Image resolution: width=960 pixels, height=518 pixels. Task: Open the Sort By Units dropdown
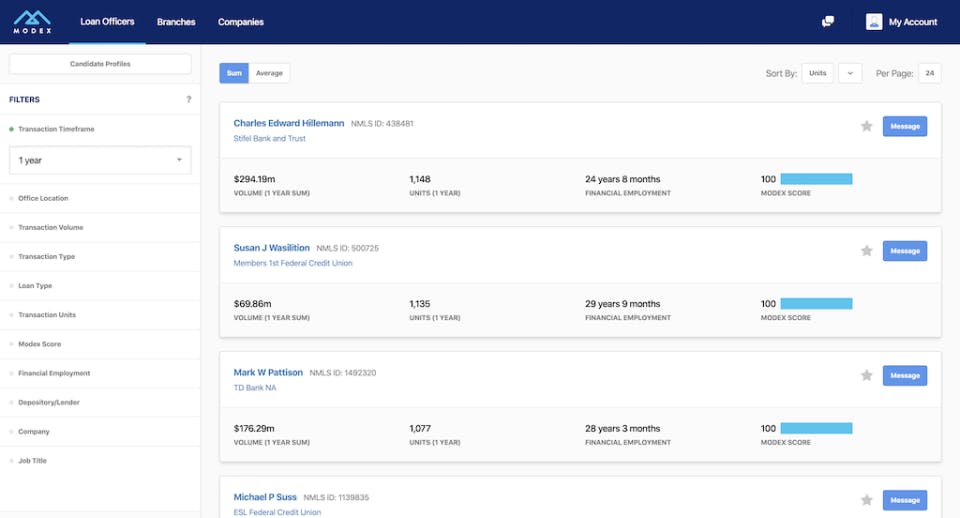(x=818, y=73)
